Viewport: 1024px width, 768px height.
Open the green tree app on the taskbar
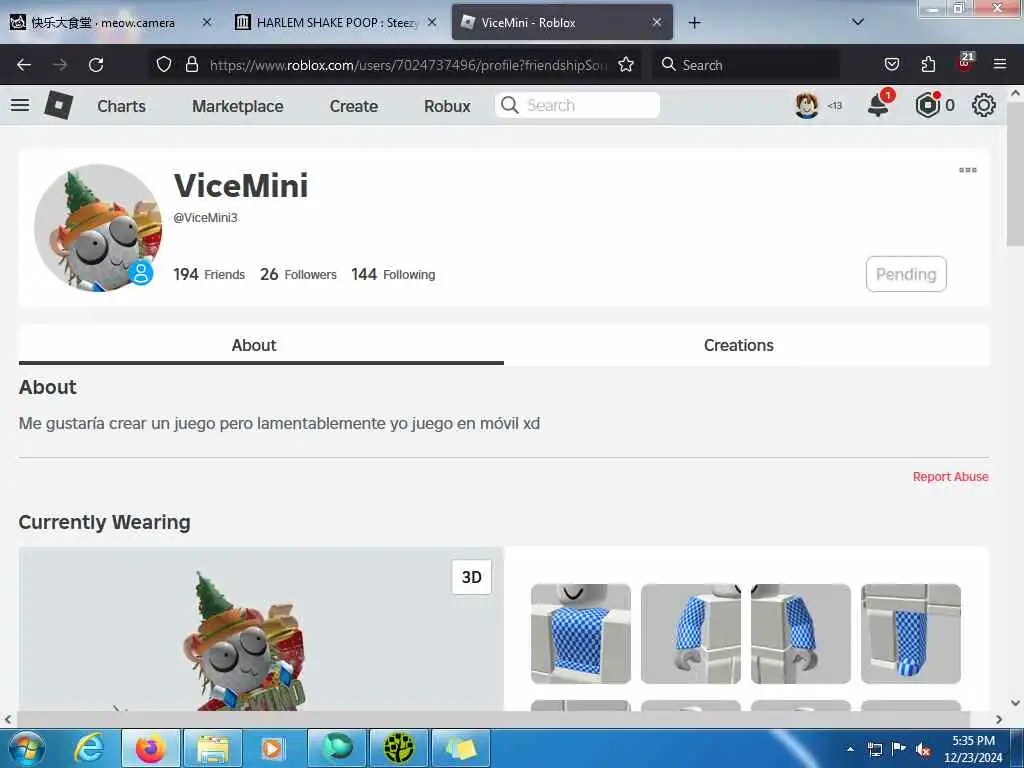[x=399, y=748]
